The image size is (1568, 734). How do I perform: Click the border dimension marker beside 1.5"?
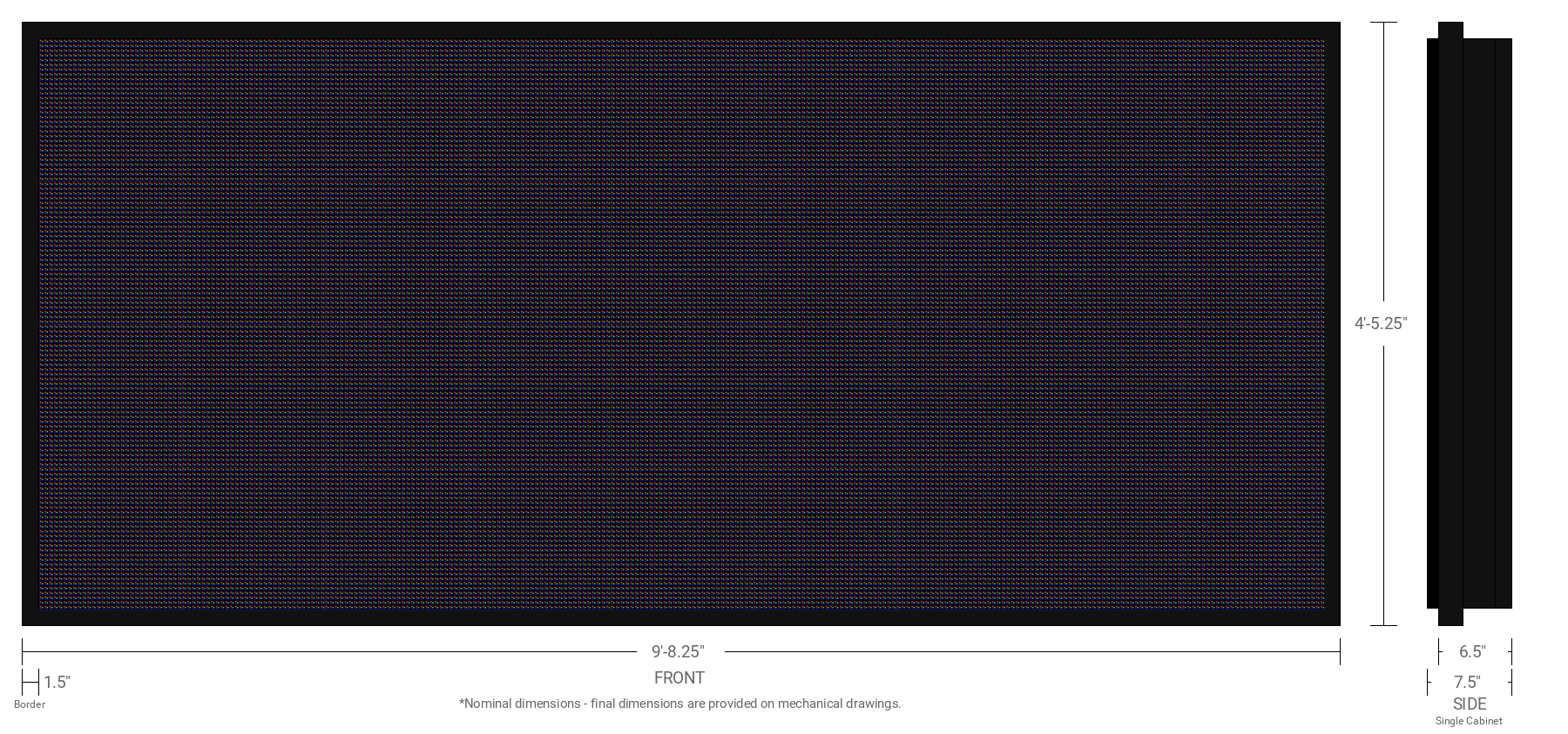(30, 683)
